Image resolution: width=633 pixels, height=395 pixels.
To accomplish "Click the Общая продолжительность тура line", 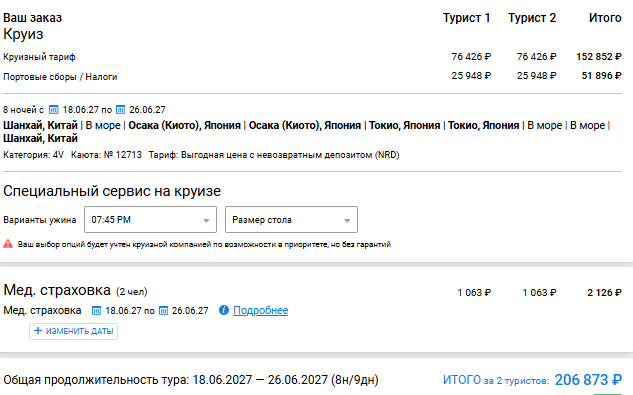I will tap(191, 380).
